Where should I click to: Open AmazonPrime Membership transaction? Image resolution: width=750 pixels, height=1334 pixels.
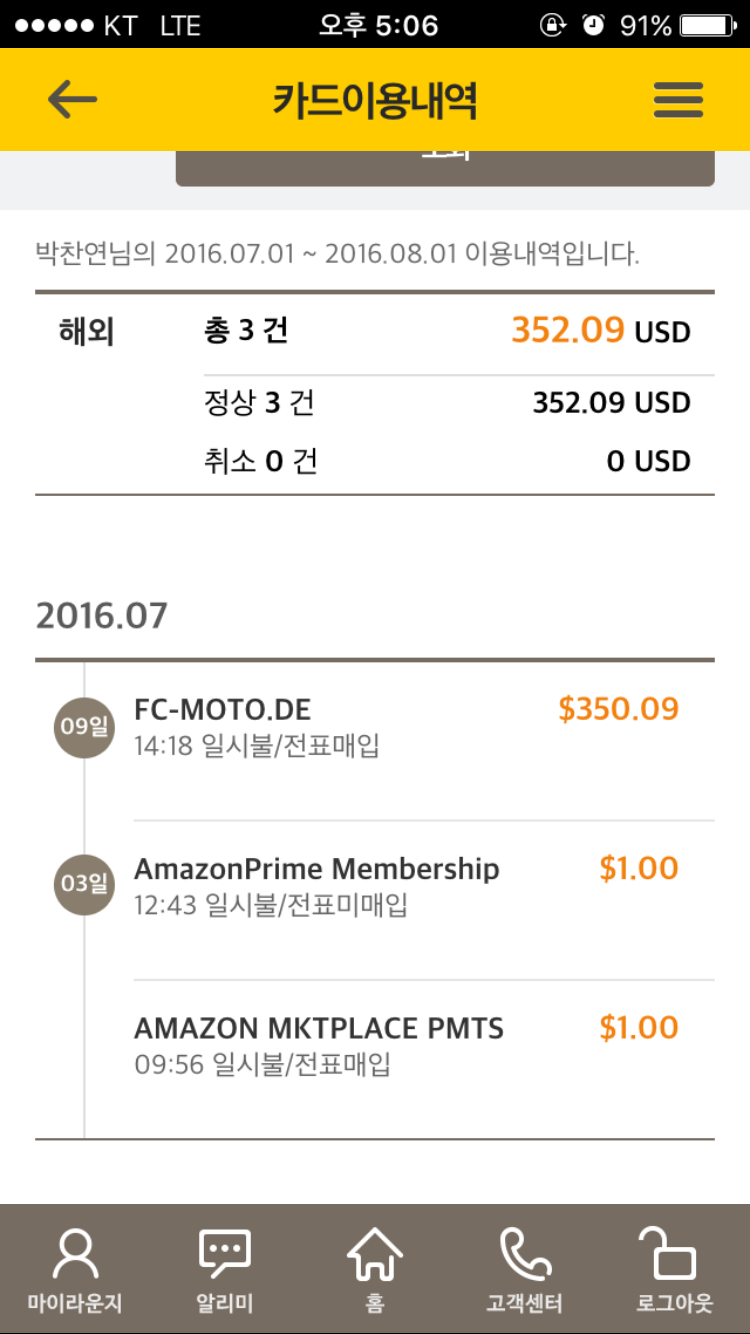point(316,869)
